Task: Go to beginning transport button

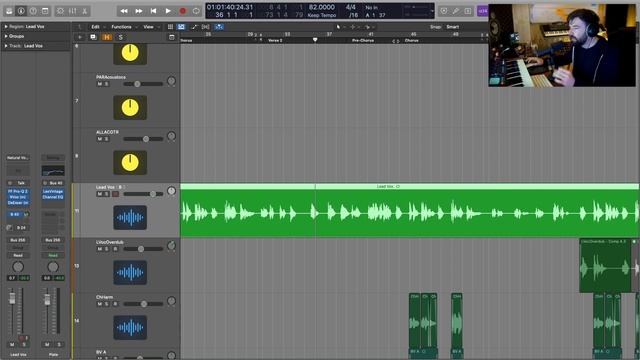Action: pos(153,11)
